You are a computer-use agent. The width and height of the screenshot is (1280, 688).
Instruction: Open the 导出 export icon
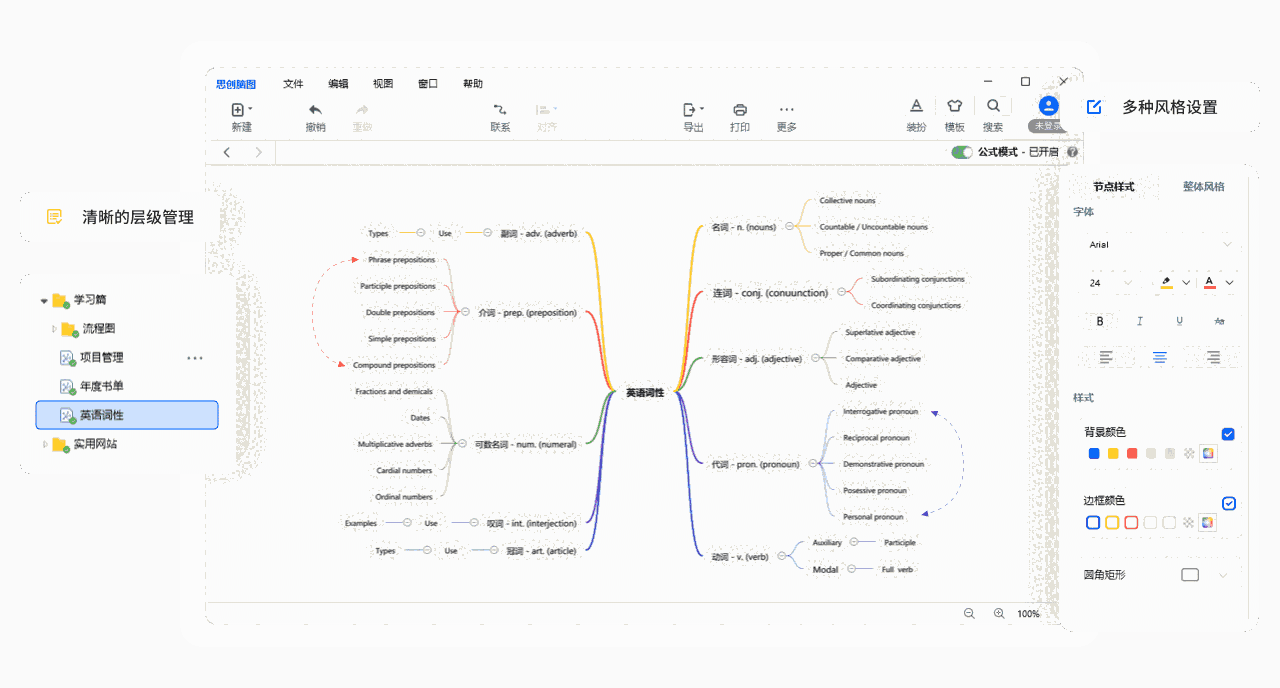coord(690,110)
